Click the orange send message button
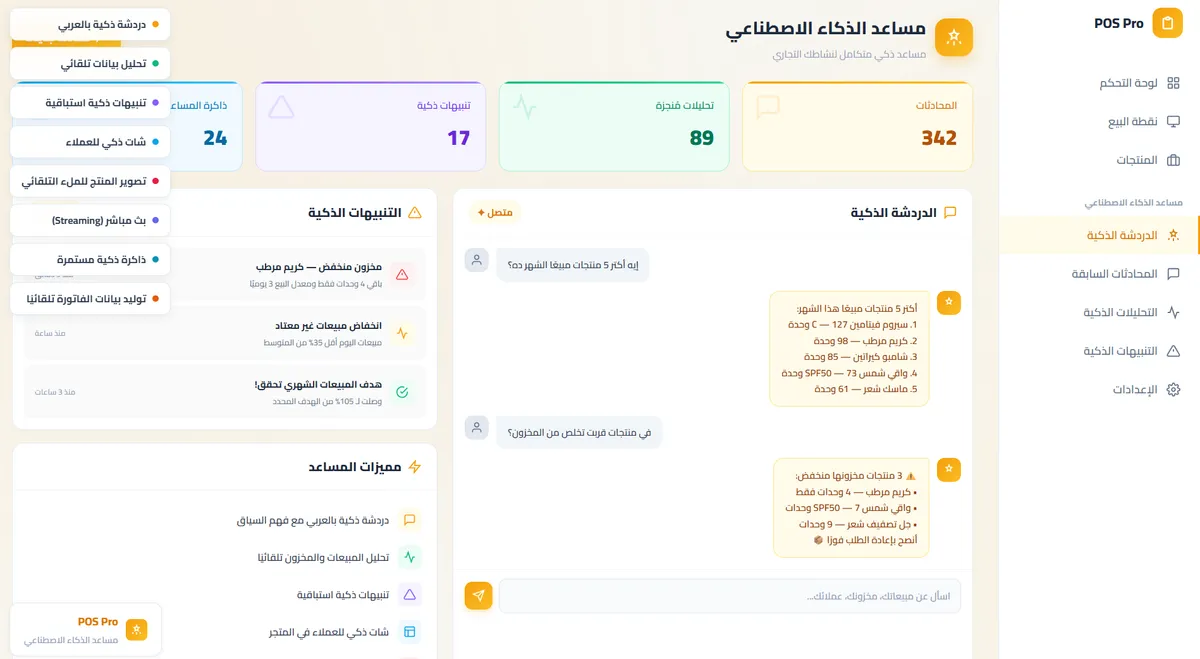 (x=478, y=596)
